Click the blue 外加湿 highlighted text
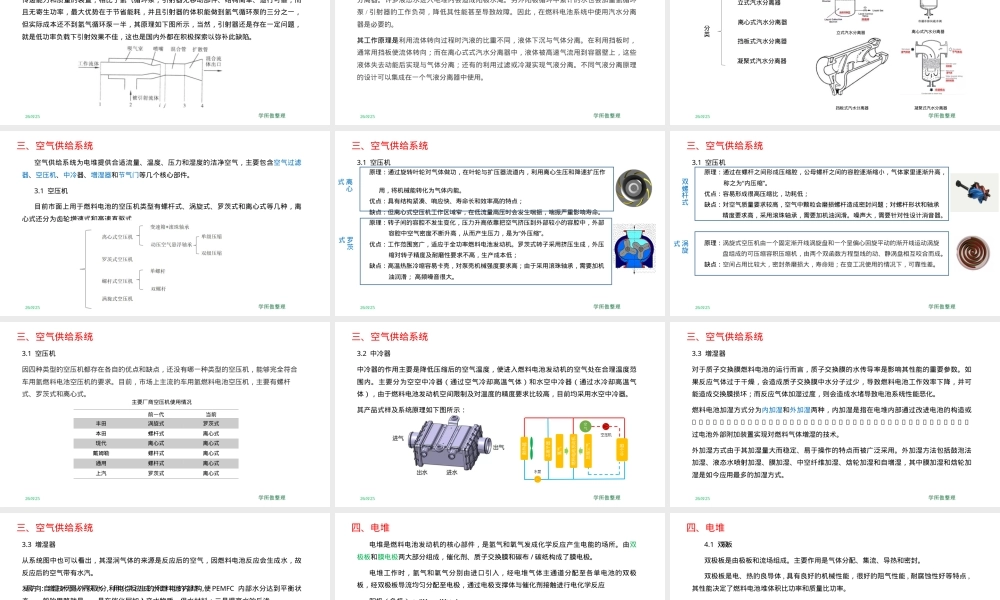 point(800,410)
